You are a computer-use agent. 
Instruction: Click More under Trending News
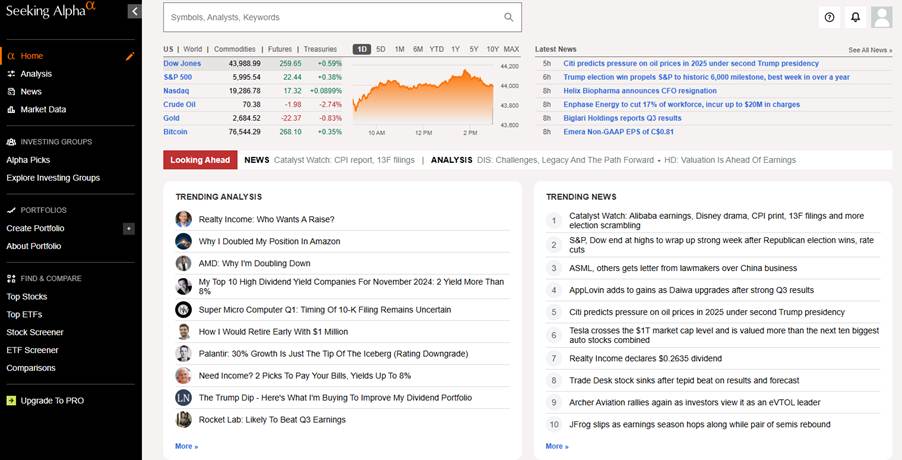[x=557, y=446]
